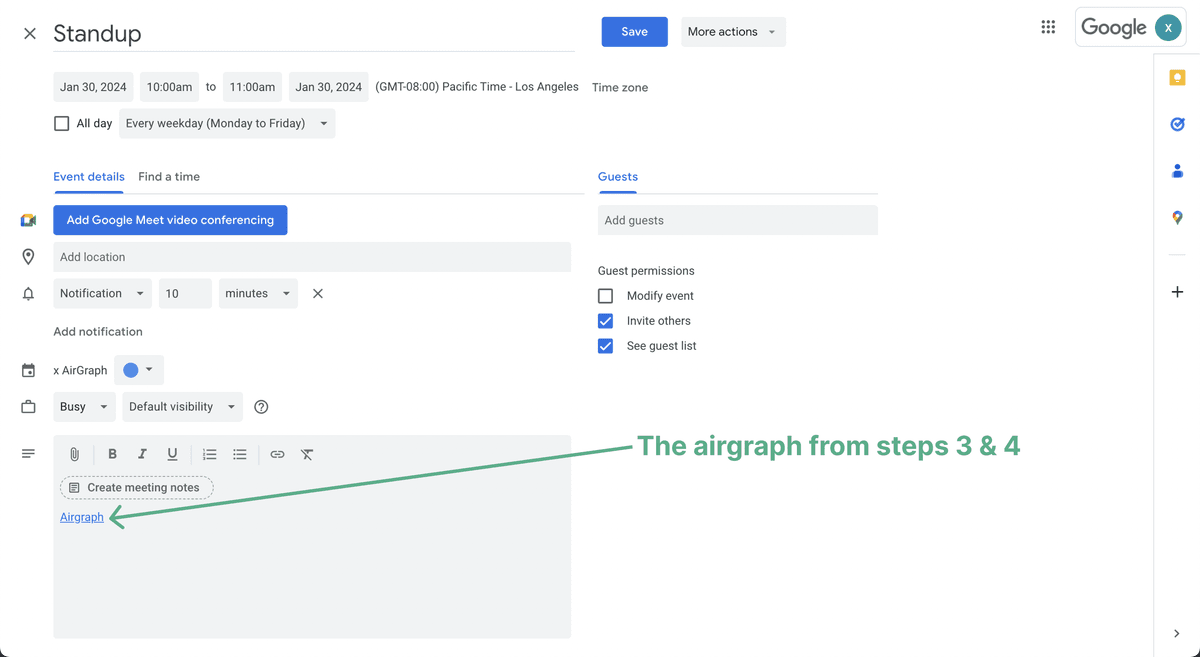This screenshot has width=1200, height=657.
Task: Select the Guests tab
Action: [x=618, y=177]
